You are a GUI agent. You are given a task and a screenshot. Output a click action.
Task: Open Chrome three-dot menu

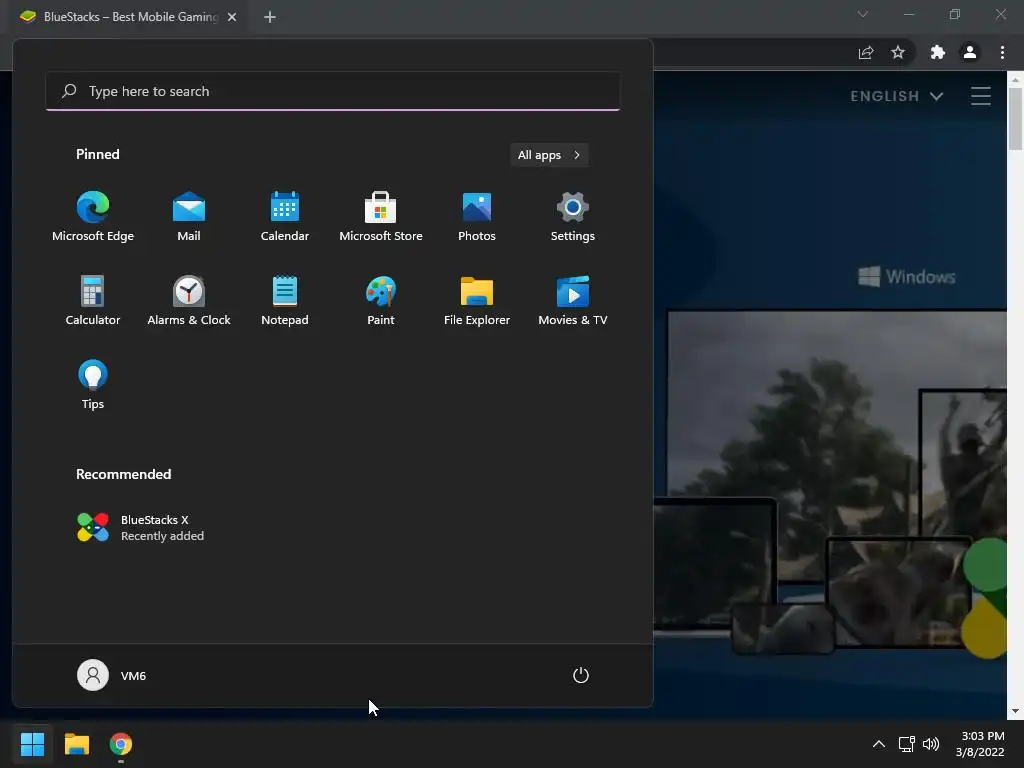pyautogui.click(x=1002, y=53)
